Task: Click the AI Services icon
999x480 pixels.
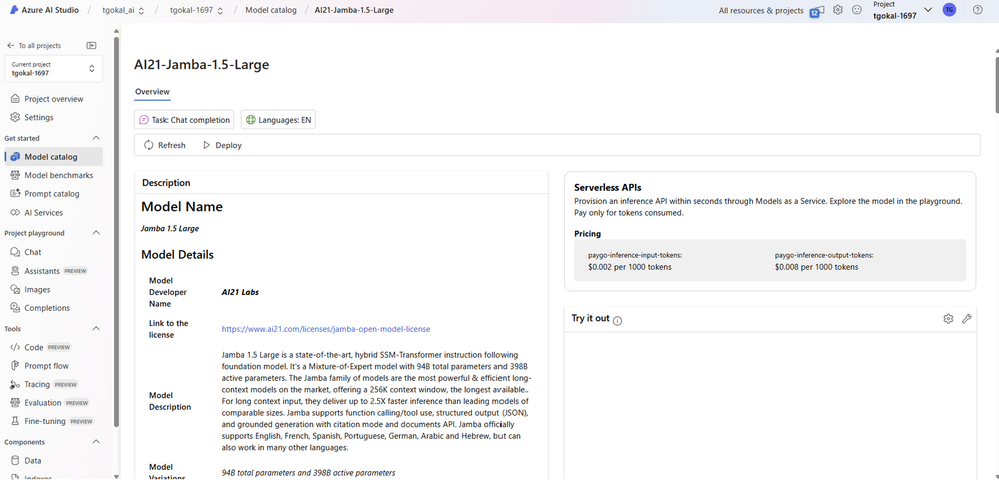Action: pos(15,212)
